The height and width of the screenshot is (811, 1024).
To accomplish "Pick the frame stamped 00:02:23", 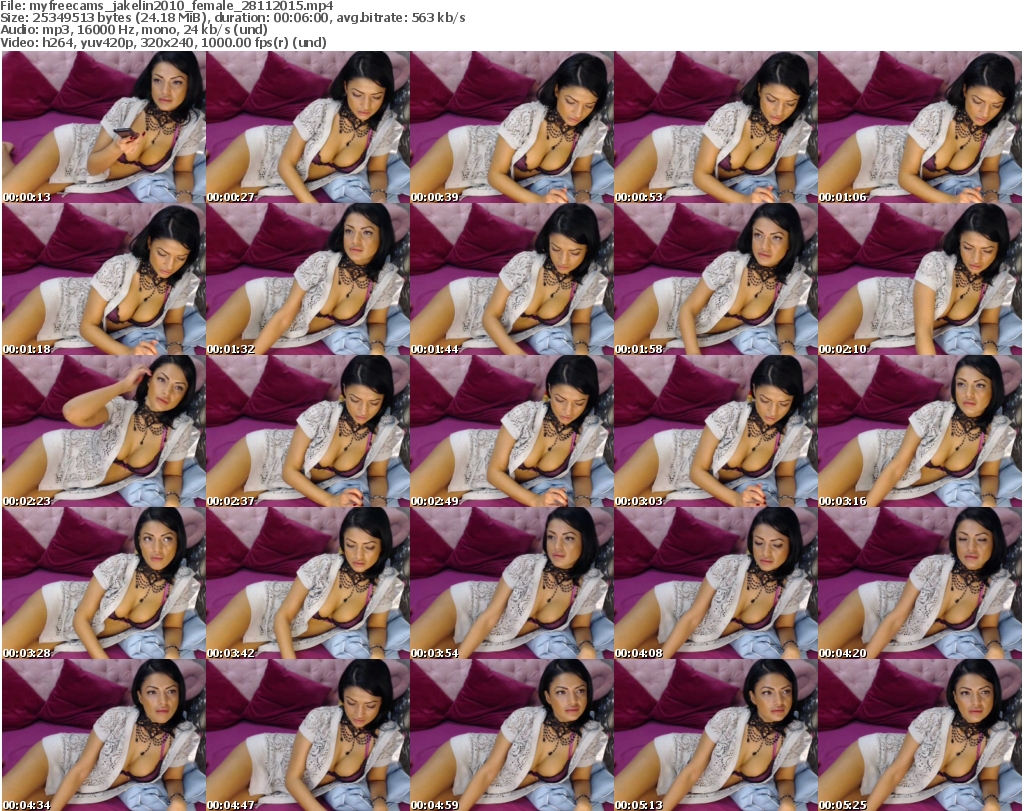I will [x=104, y=431].
